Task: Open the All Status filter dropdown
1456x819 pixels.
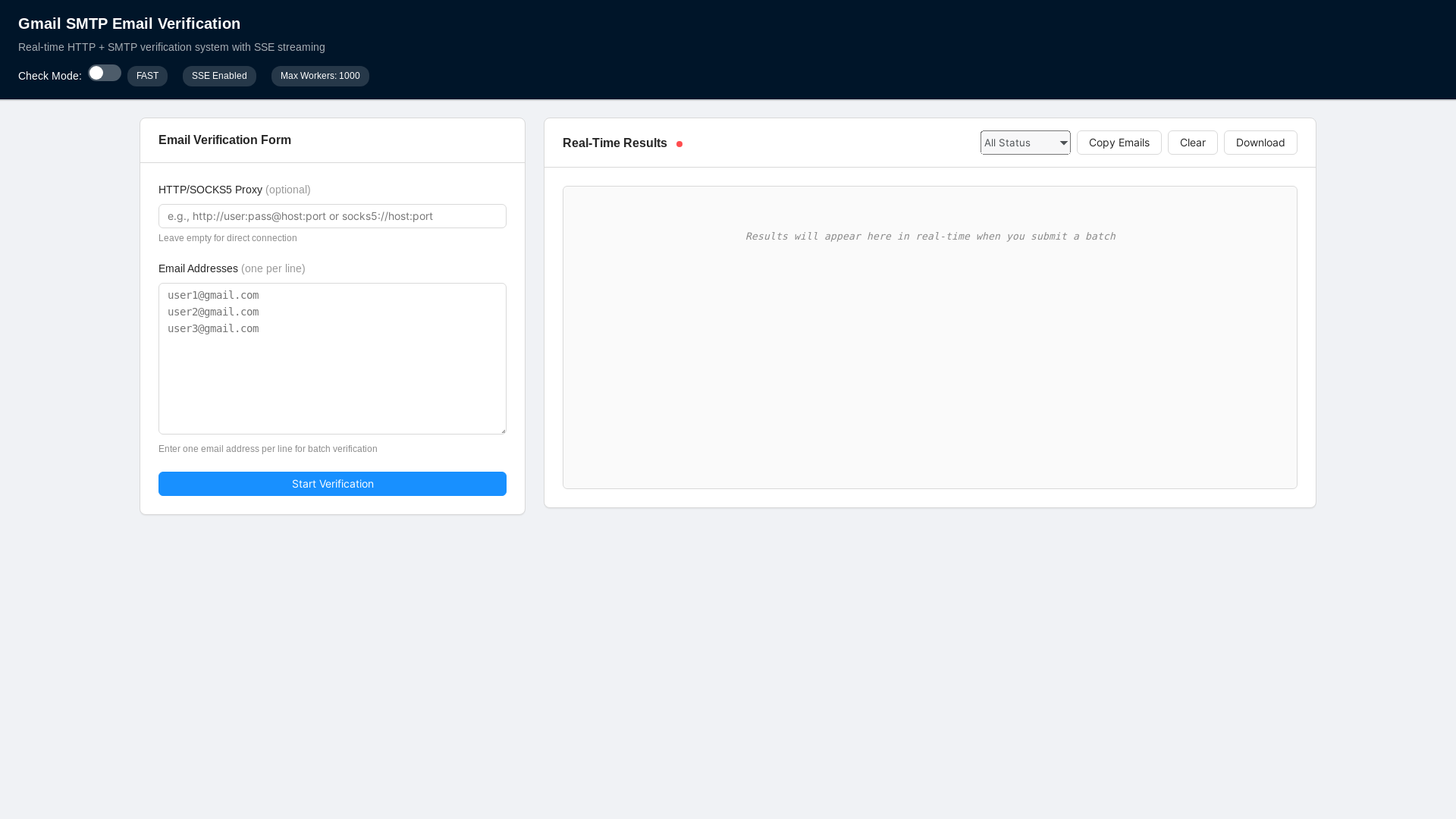Action: [1025, 143]
